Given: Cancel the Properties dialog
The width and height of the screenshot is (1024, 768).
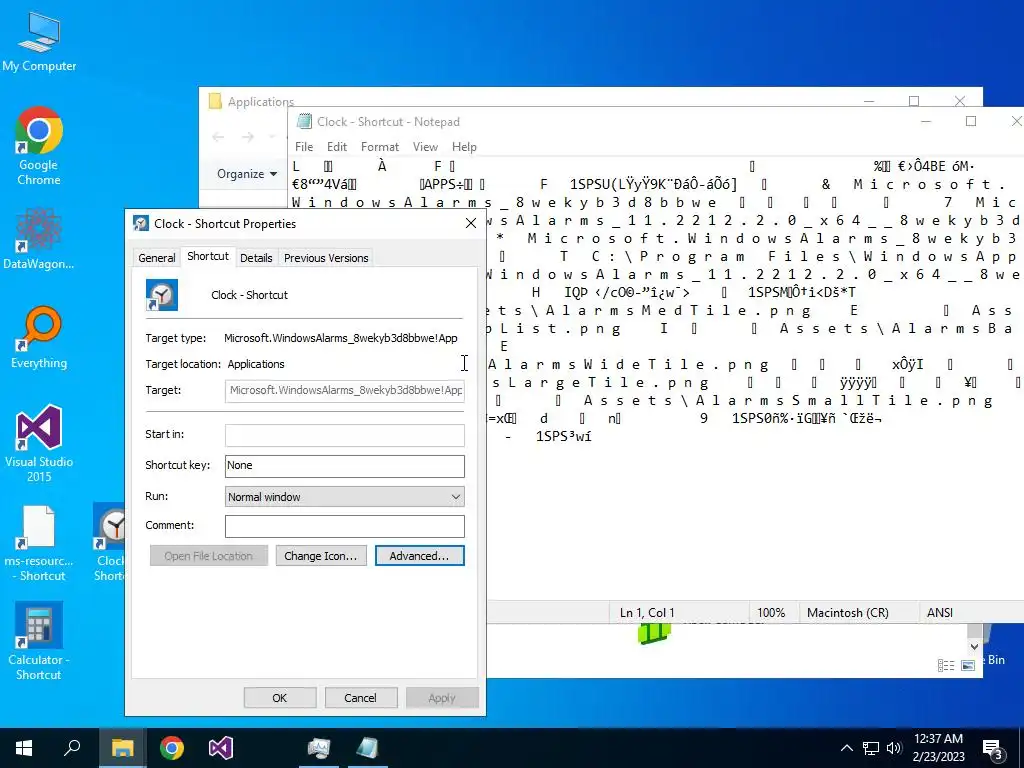Looking at the screenshot, I should pyautogui.click(x=360, y=698).
